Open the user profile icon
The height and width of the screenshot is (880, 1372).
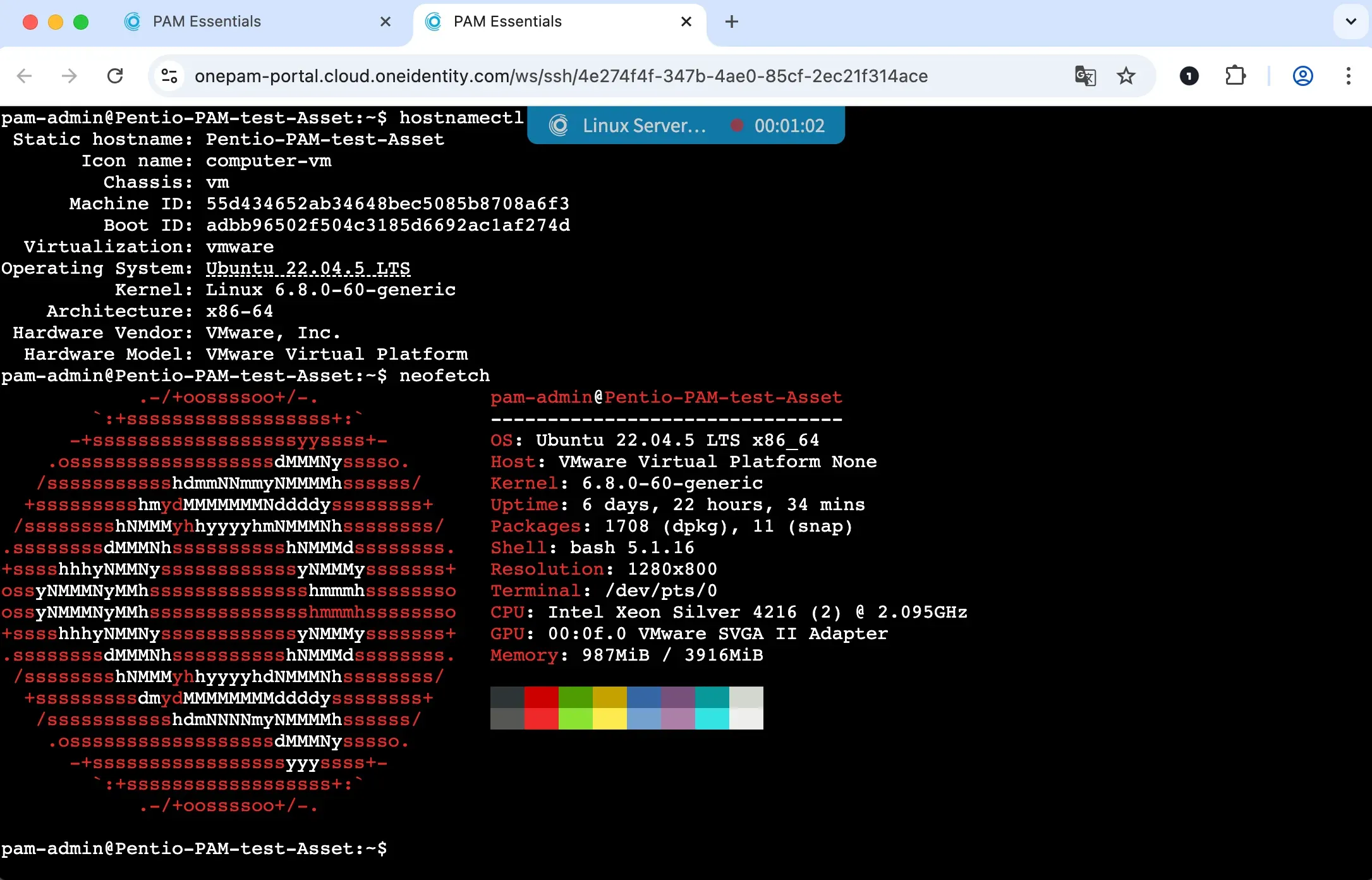[1302, 76]
